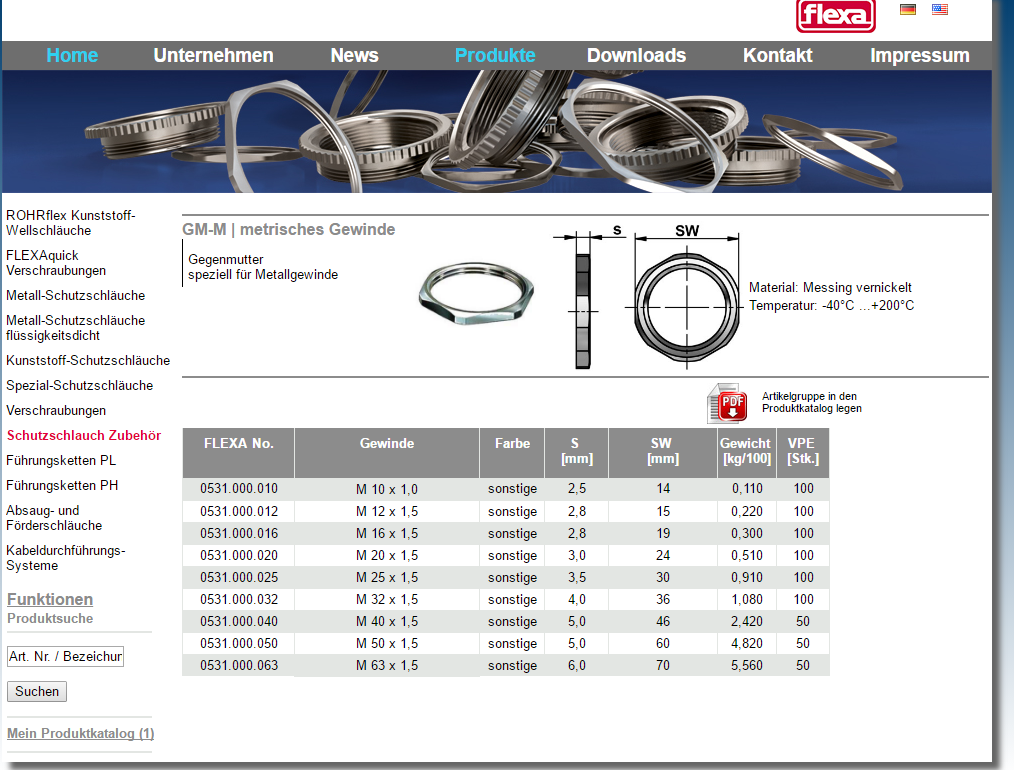Open Kunststoff-Schutzschläuche category

88,361
